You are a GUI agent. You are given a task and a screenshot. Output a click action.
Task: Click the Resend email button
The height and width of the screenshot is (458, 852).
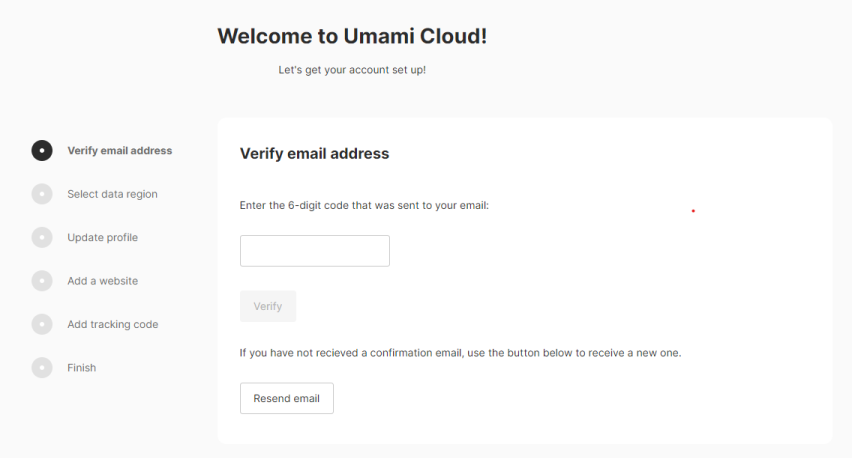(x=286, y=398)
